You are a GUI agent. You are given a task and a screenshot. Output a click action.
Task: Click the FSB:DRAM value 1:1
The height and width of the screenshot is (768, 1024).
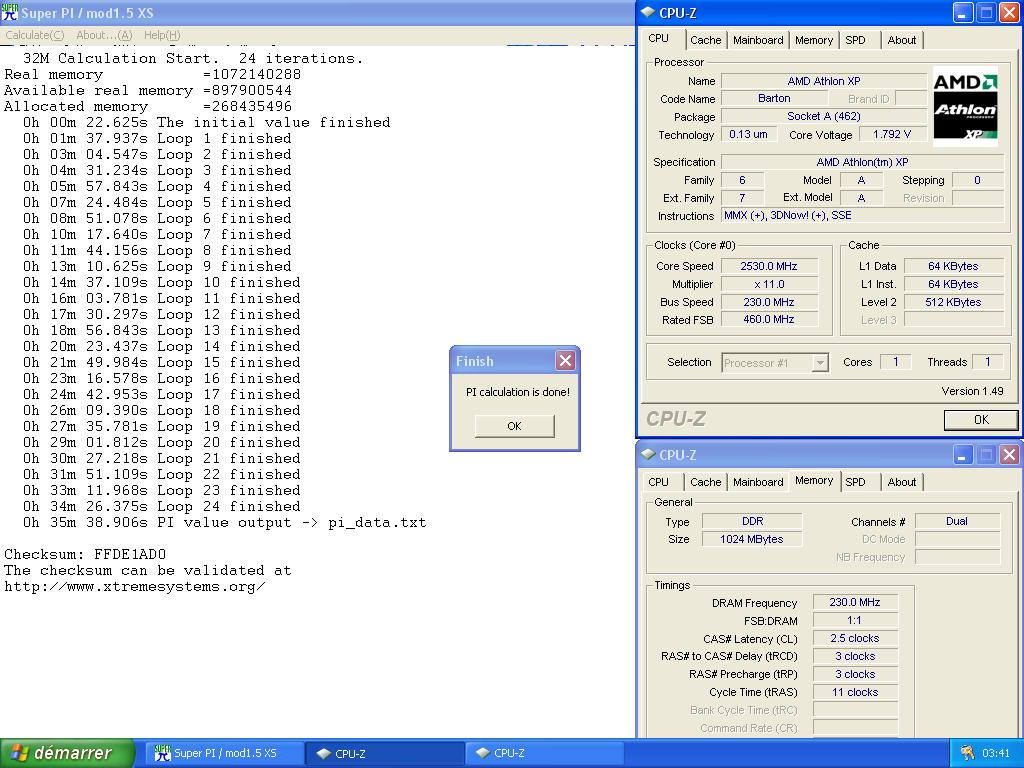coord(855,620)
